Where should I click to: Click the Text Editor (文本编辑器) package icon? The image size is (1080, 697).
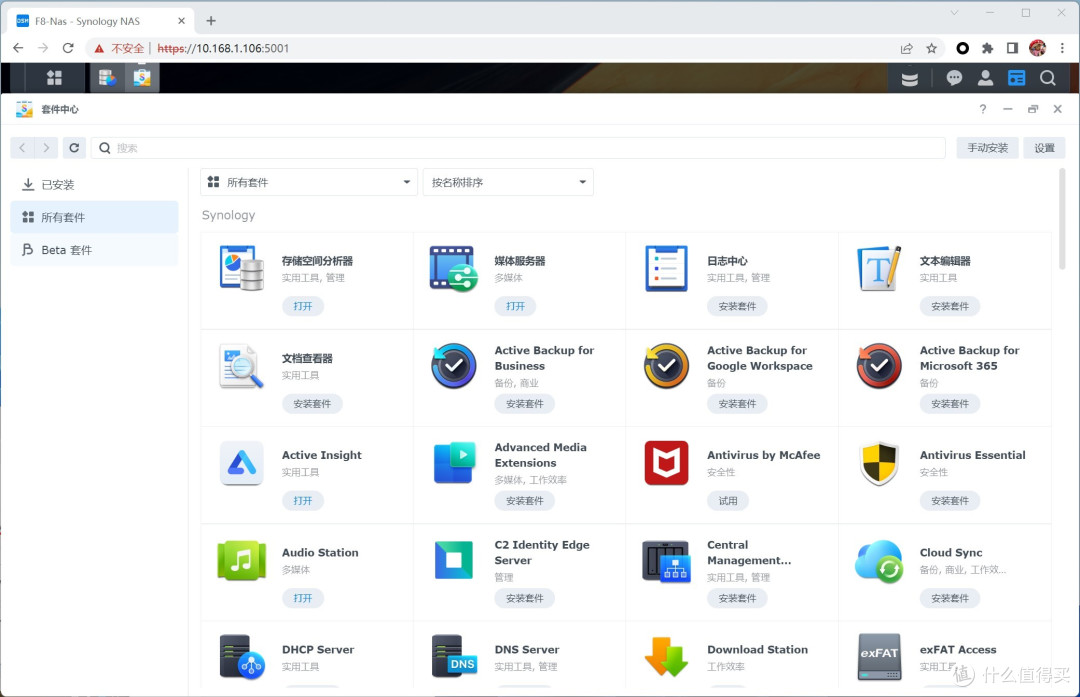[x=879, y=269]
